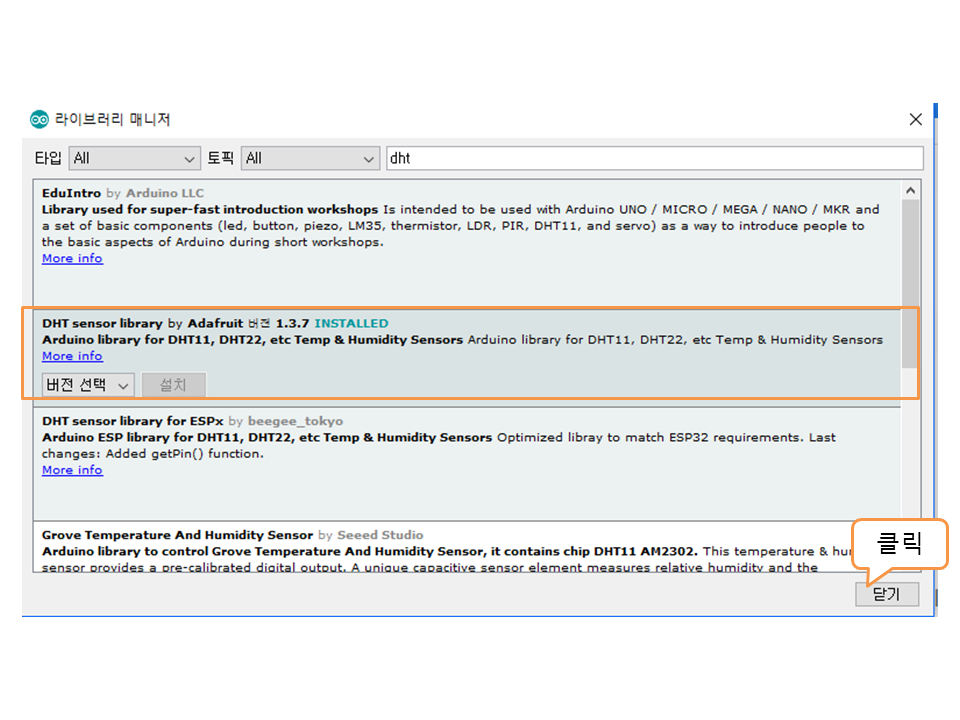Click the 닫기 close button

pos(887,594)
